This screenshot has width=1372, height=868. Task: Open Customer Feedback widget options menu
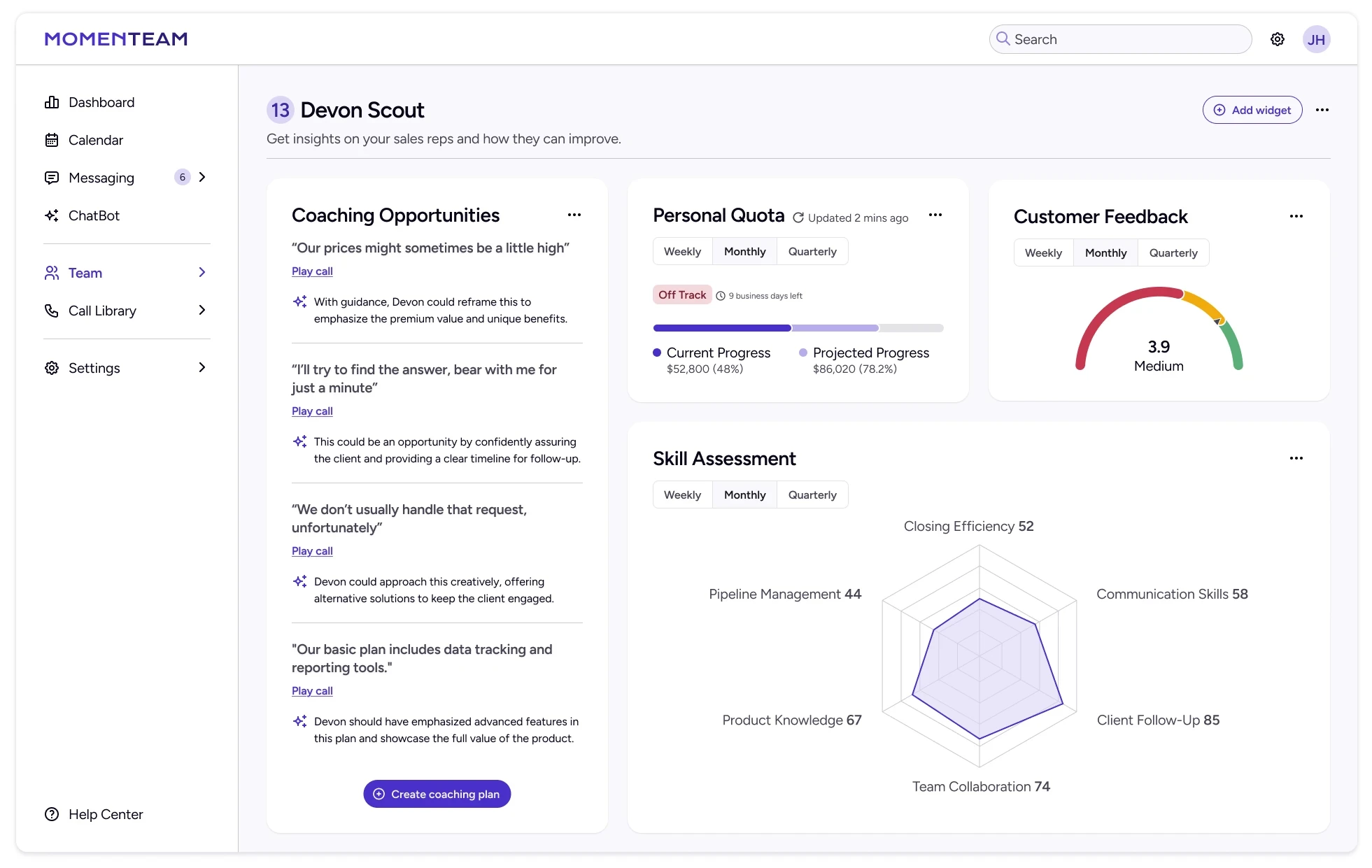coord(1296,216)
